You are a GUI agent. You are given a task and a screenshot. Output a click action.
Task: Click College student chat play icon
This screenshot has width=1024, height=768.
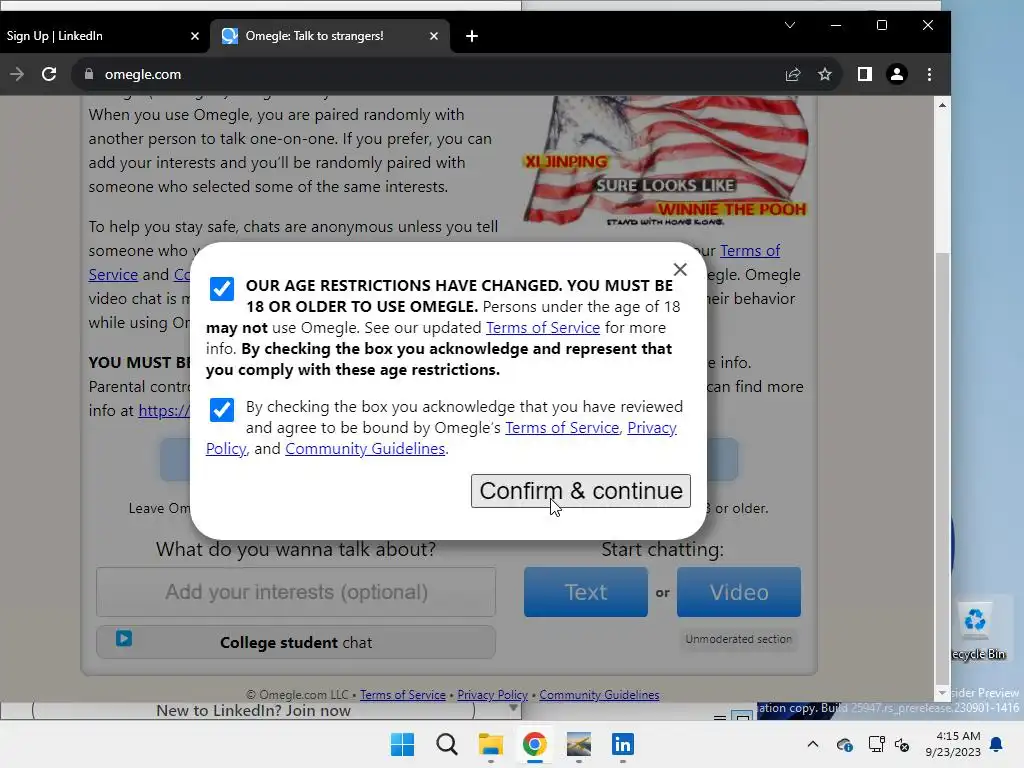124,638
